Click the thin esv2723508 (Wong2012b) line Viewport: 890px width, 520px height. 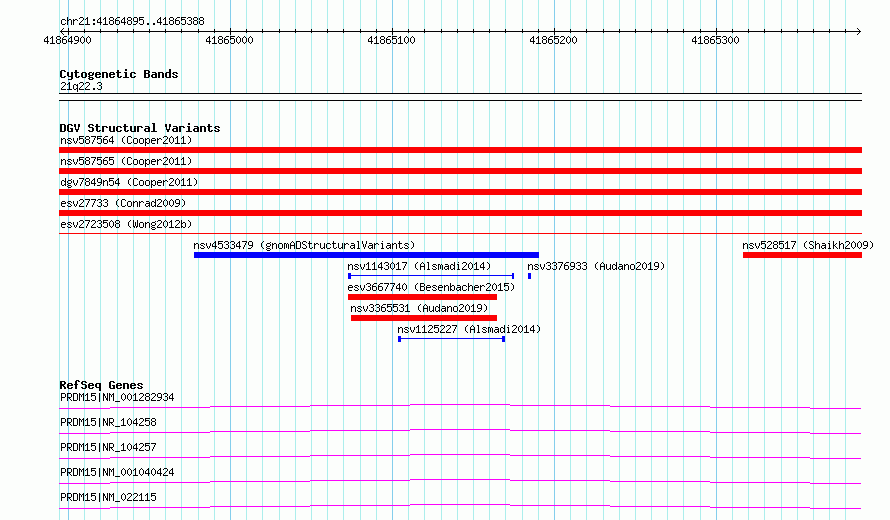pos(460,233)
